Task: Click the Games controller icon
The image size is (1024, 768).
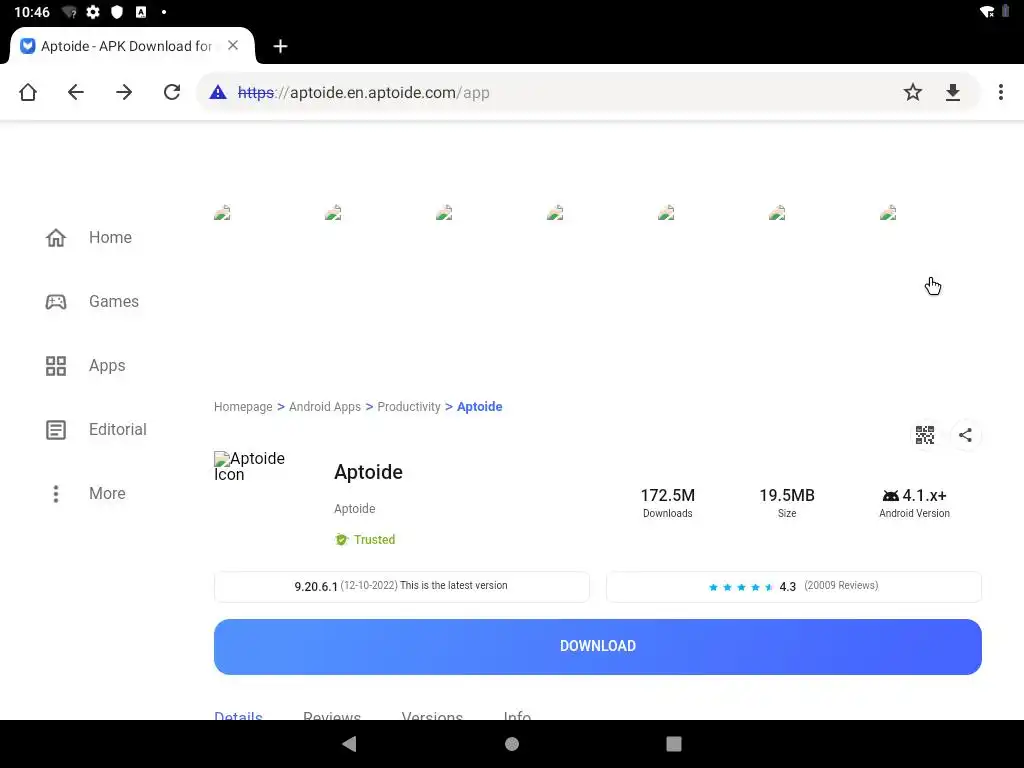Action: tap(56, 301)
